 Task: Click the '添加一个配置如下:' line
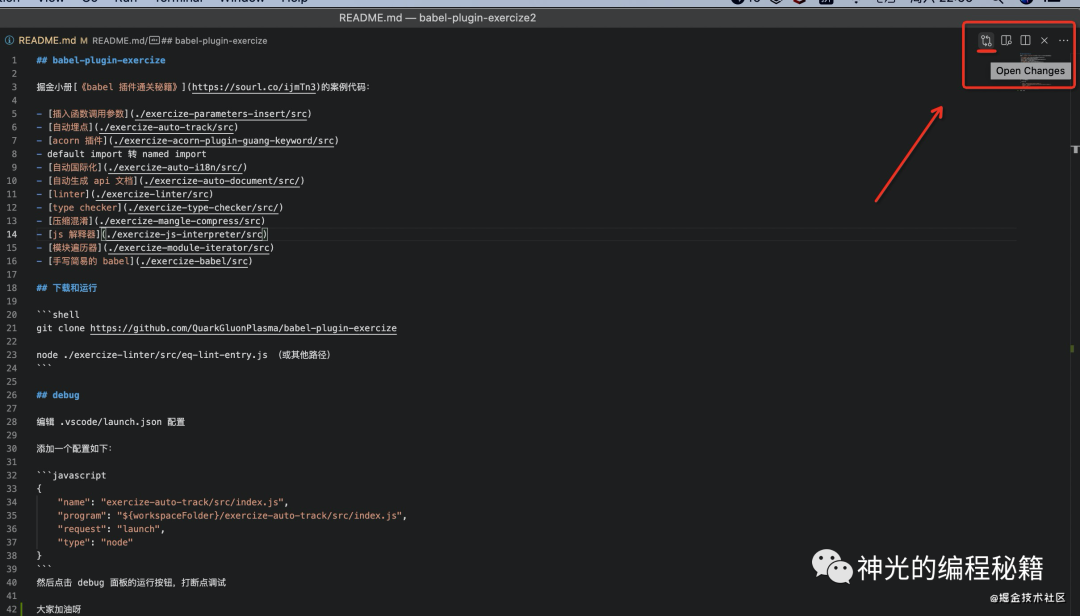pos(74,449)
